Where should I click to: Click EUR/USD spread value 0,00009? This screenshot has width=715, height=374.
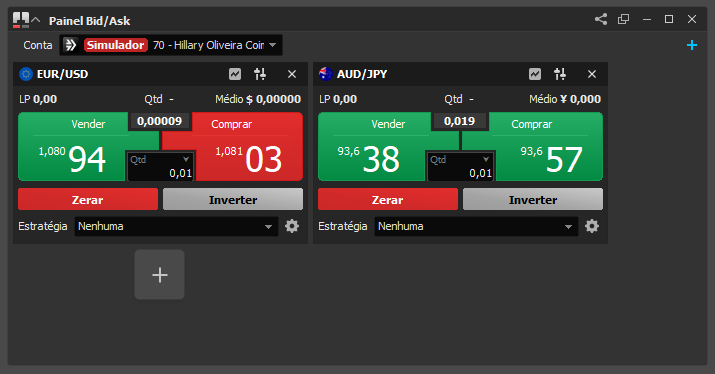(x=160, y=121)
